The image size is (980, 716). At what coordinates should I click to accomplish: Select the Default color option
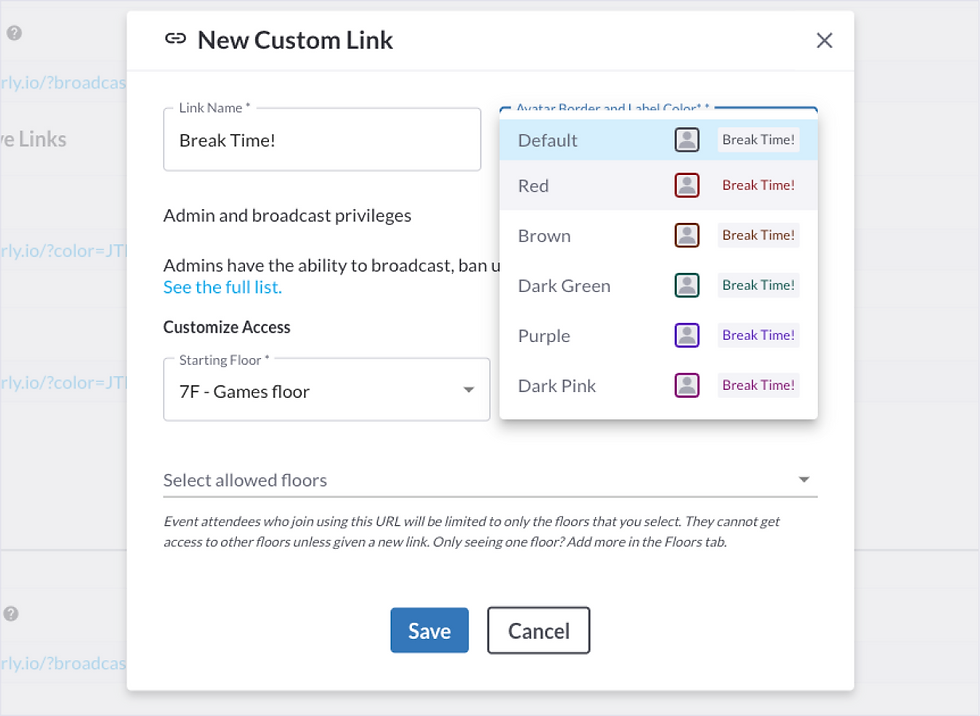tap(658, 140)
